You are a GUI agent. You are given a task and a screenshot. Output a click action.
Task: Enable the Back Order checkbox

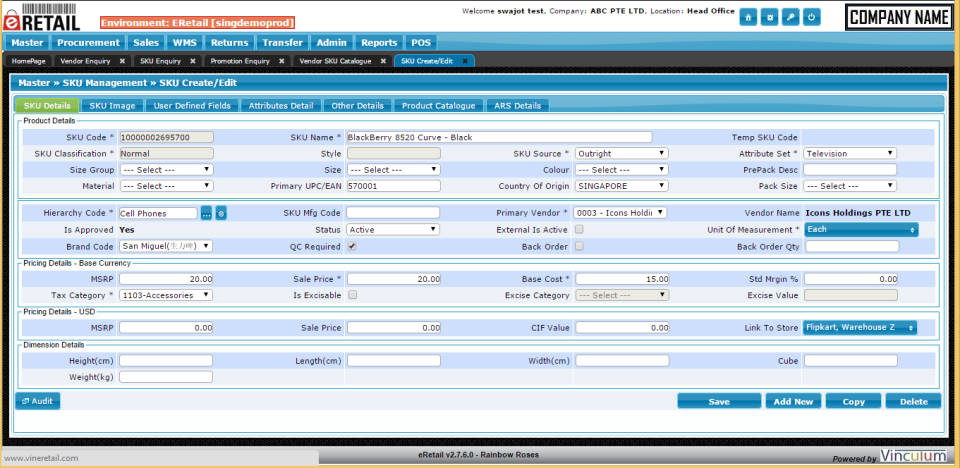tap(579, 246)
